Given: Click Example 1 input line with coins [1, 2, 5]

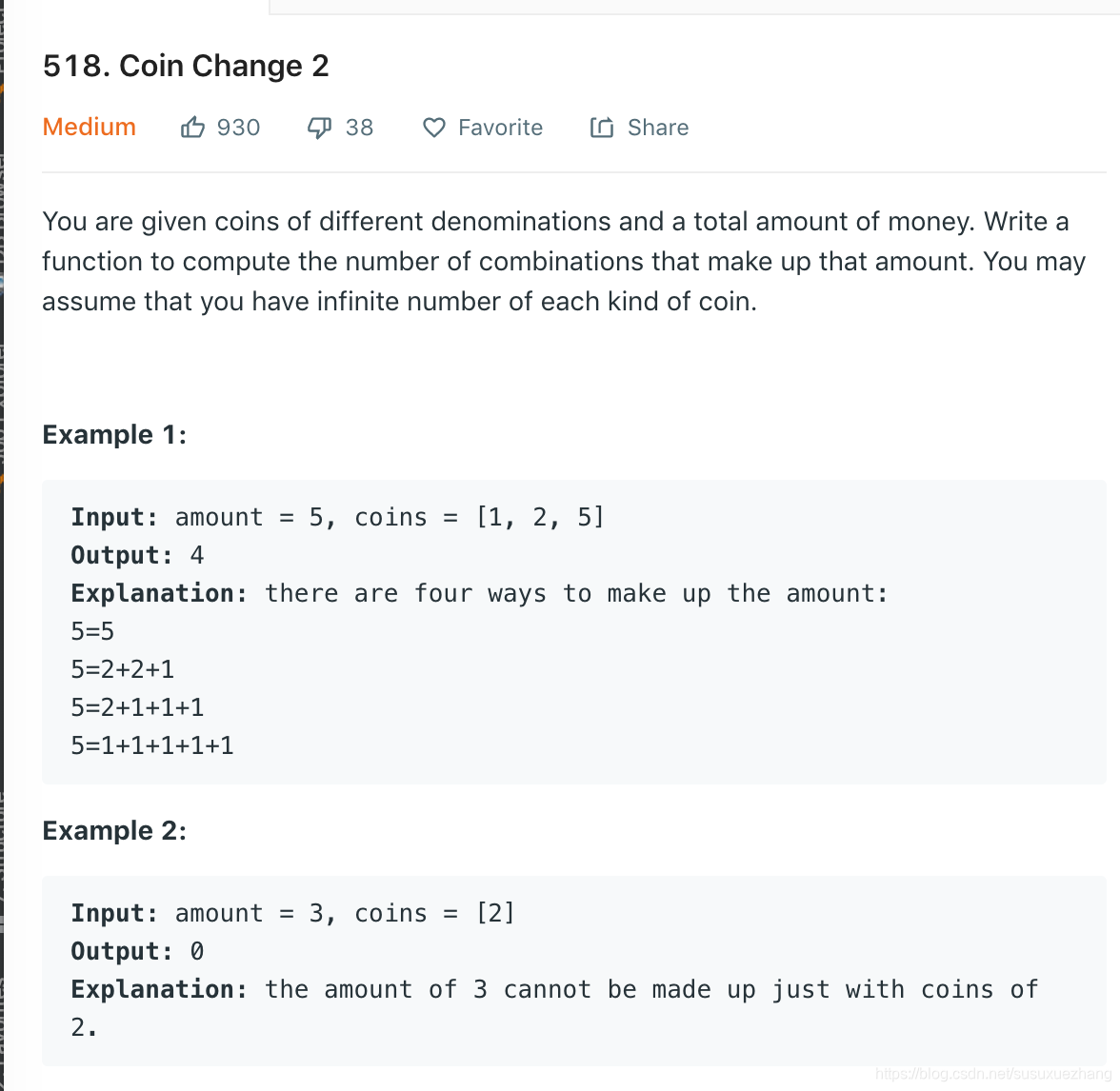Looking at the screenshot, I should tap(337, 517).
